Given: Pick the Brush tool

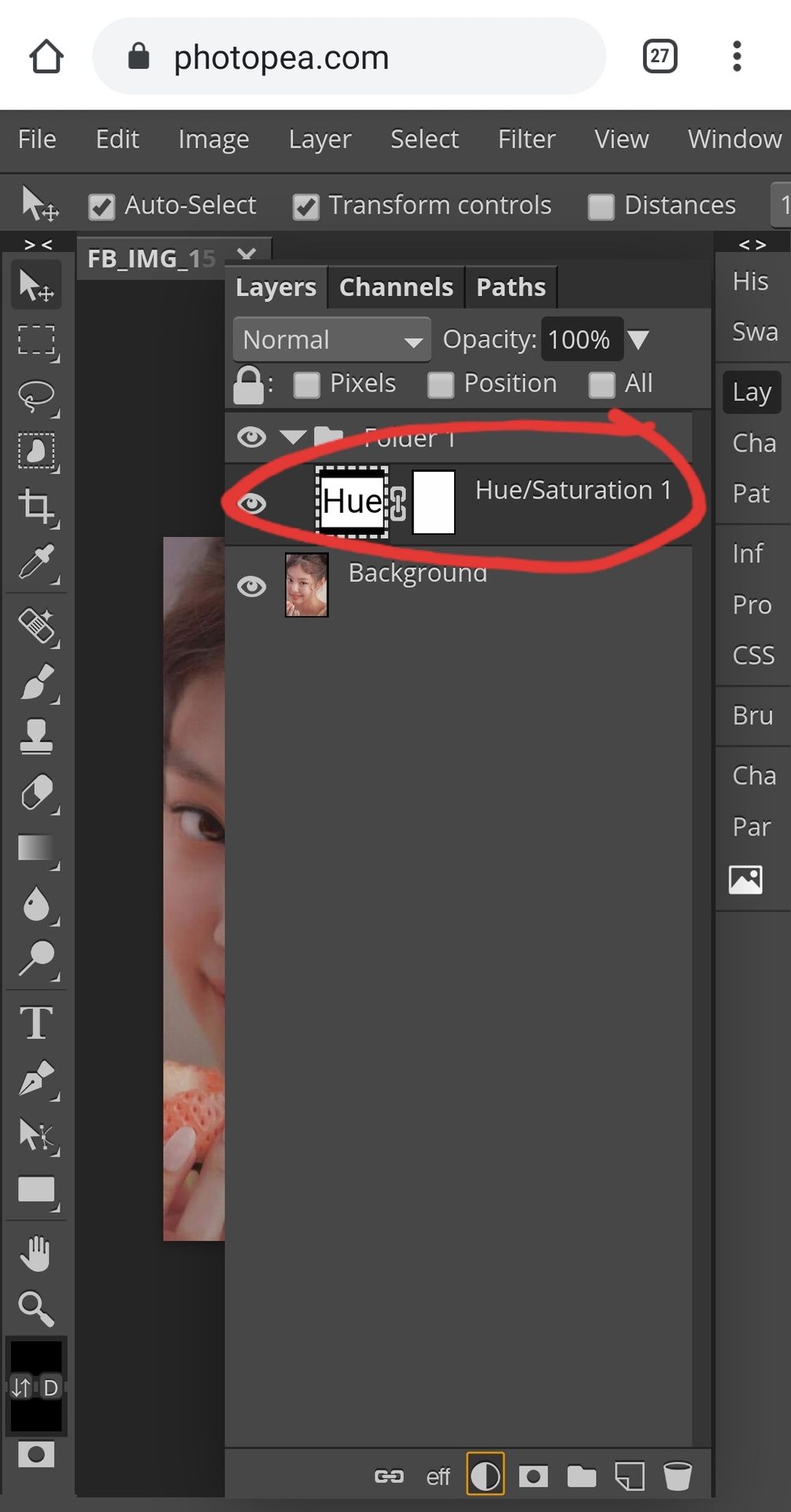Looking at the screenshot, I should point(36,682).
